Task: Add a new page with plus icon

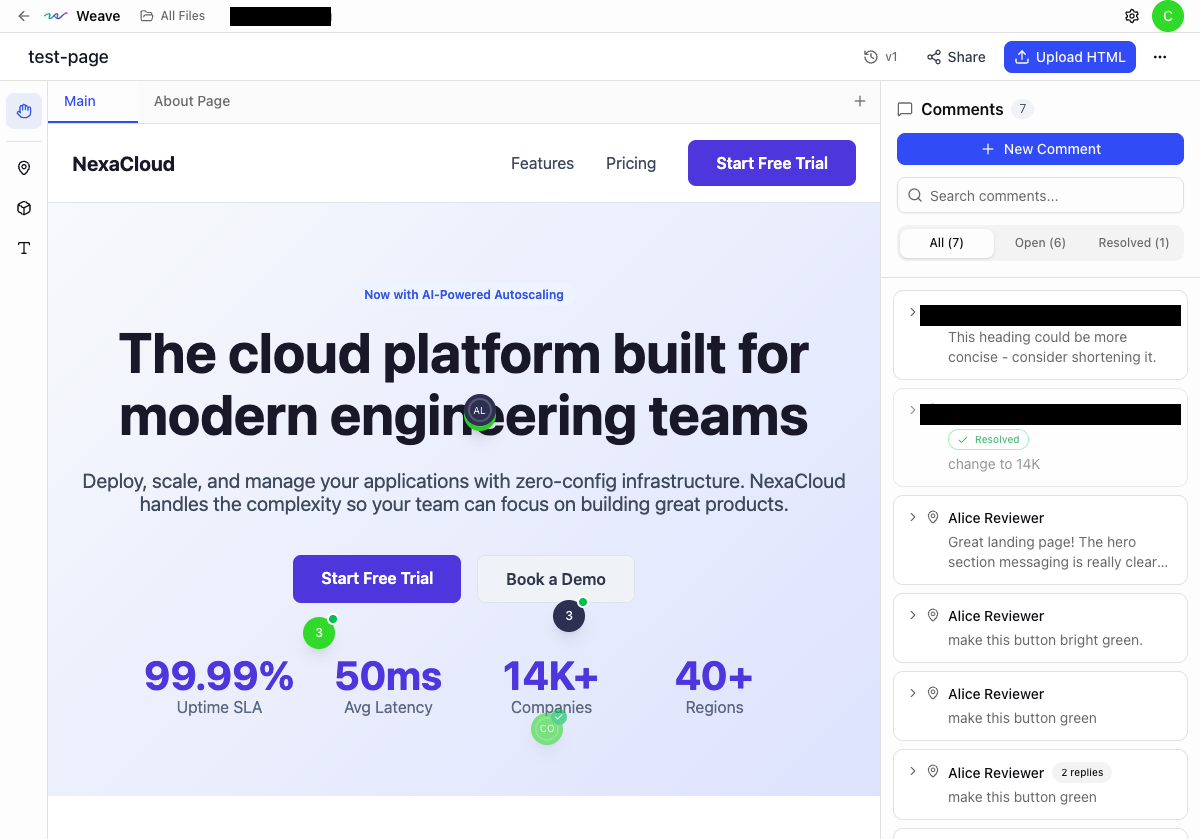Action: point(860,101)
